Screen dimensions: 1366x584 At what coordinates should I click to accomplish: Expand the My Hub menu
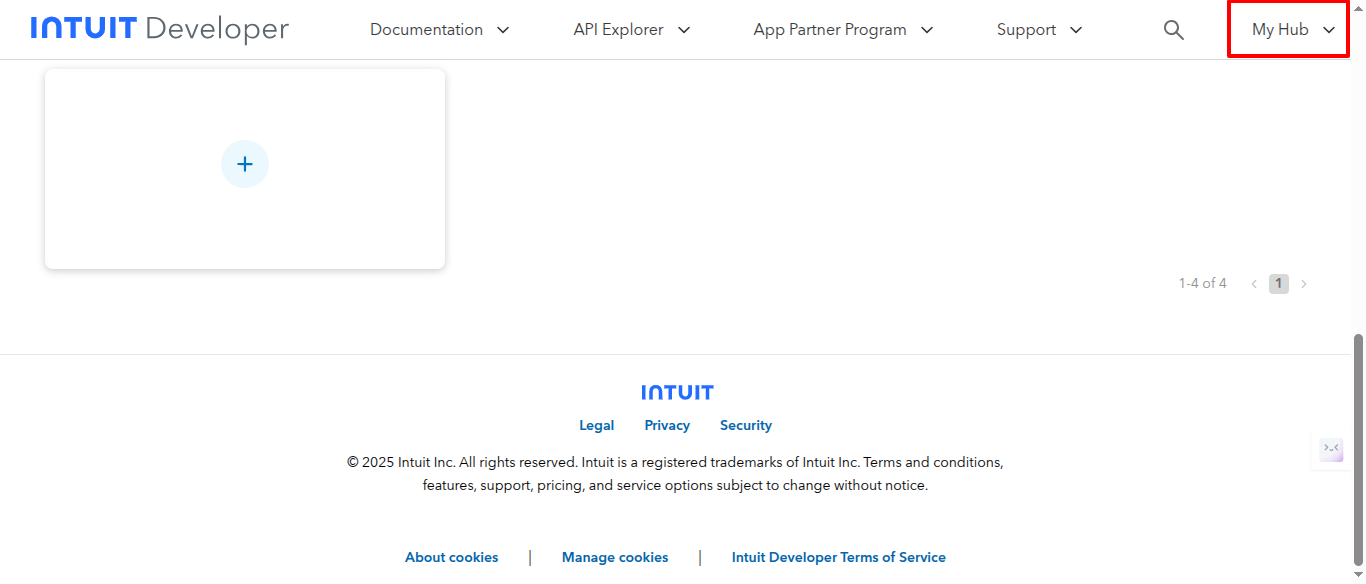(x=1288, y=29)
